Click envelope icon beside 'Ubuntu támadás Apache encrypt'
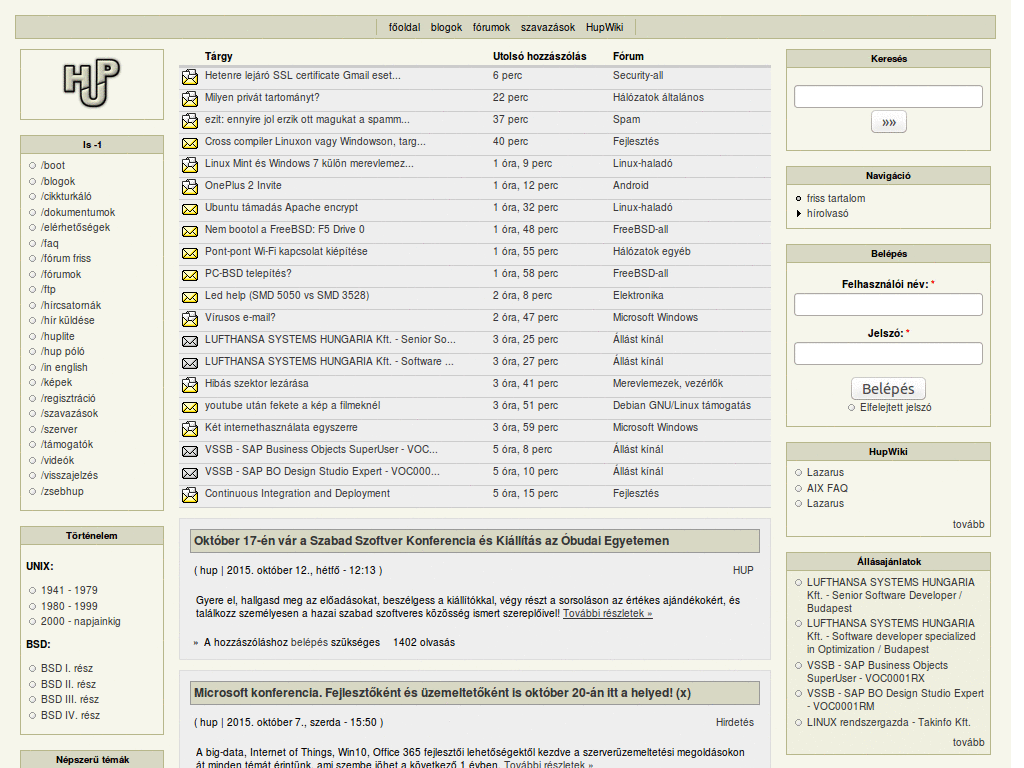1024x768 pixels. tap(190, 209)
